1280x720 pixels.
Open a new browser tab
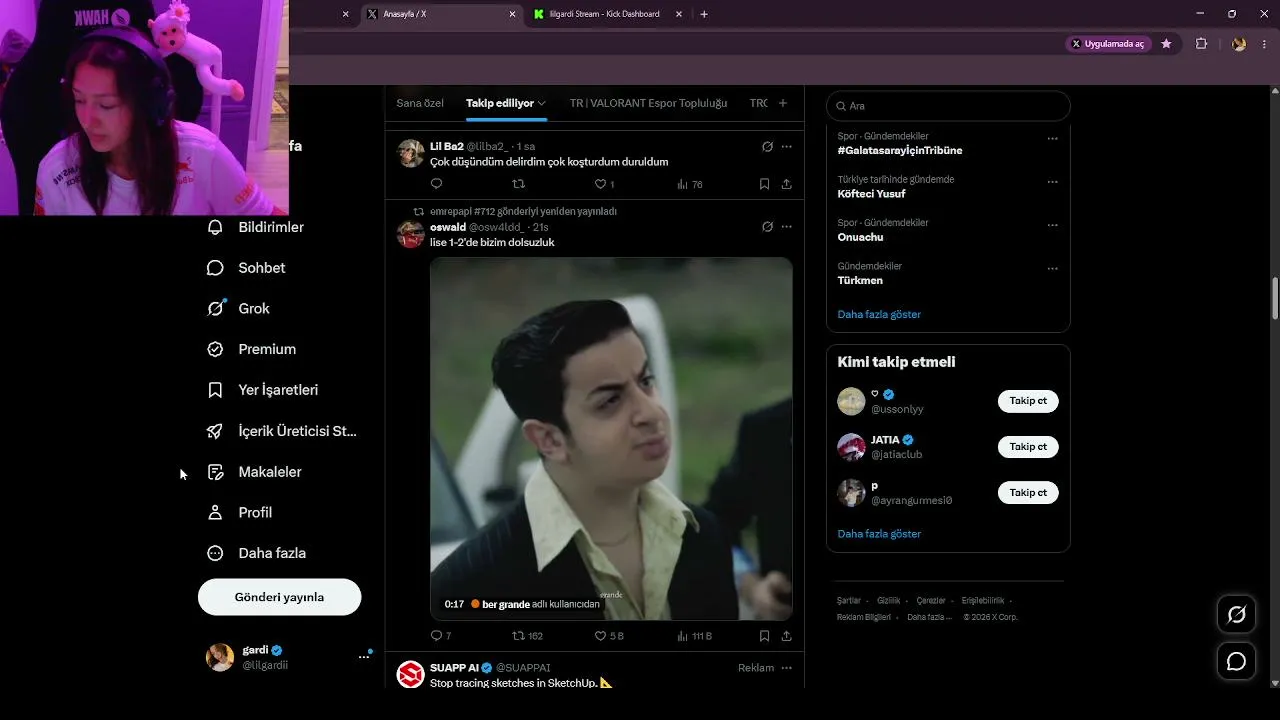(704, 14)
